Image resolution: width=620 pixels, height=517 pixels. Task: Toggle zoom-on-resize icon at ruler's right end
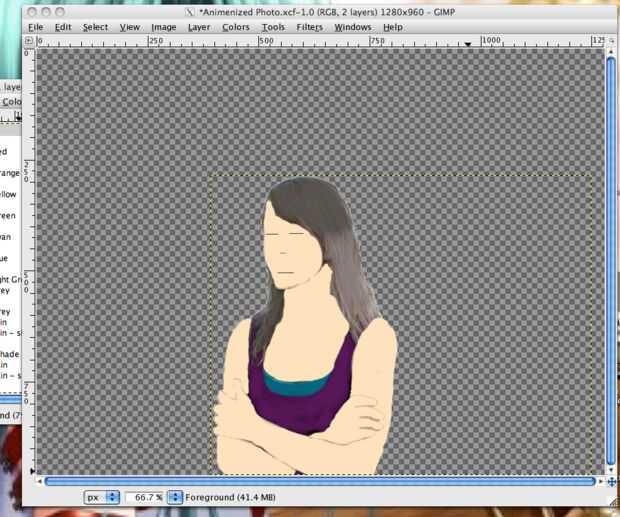[611, 41]
